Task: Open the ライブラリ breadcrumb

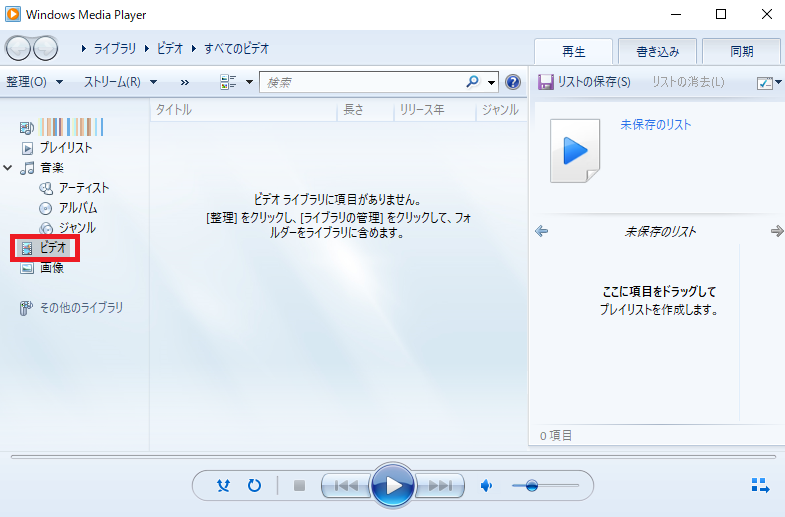Action: [115, 49]
